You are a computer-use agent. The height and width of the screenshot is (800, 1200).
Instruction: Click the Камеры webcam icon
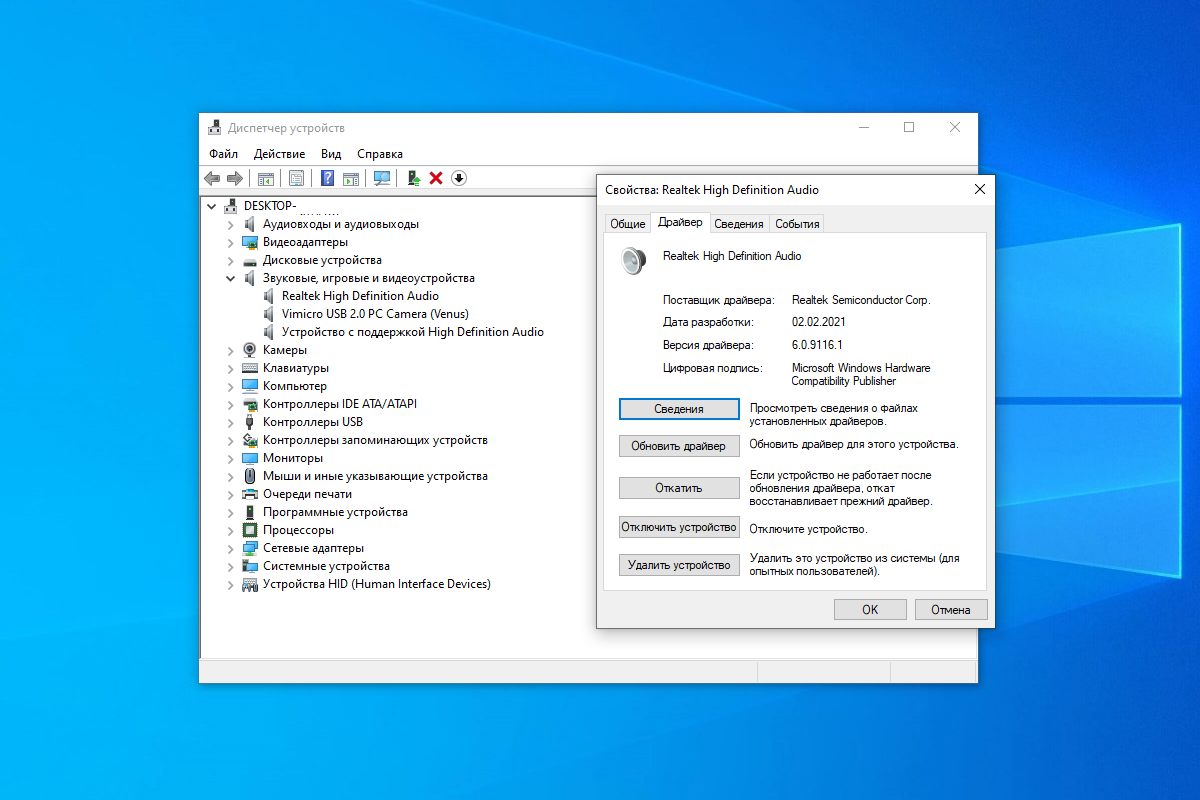click(x=250, y=350)
